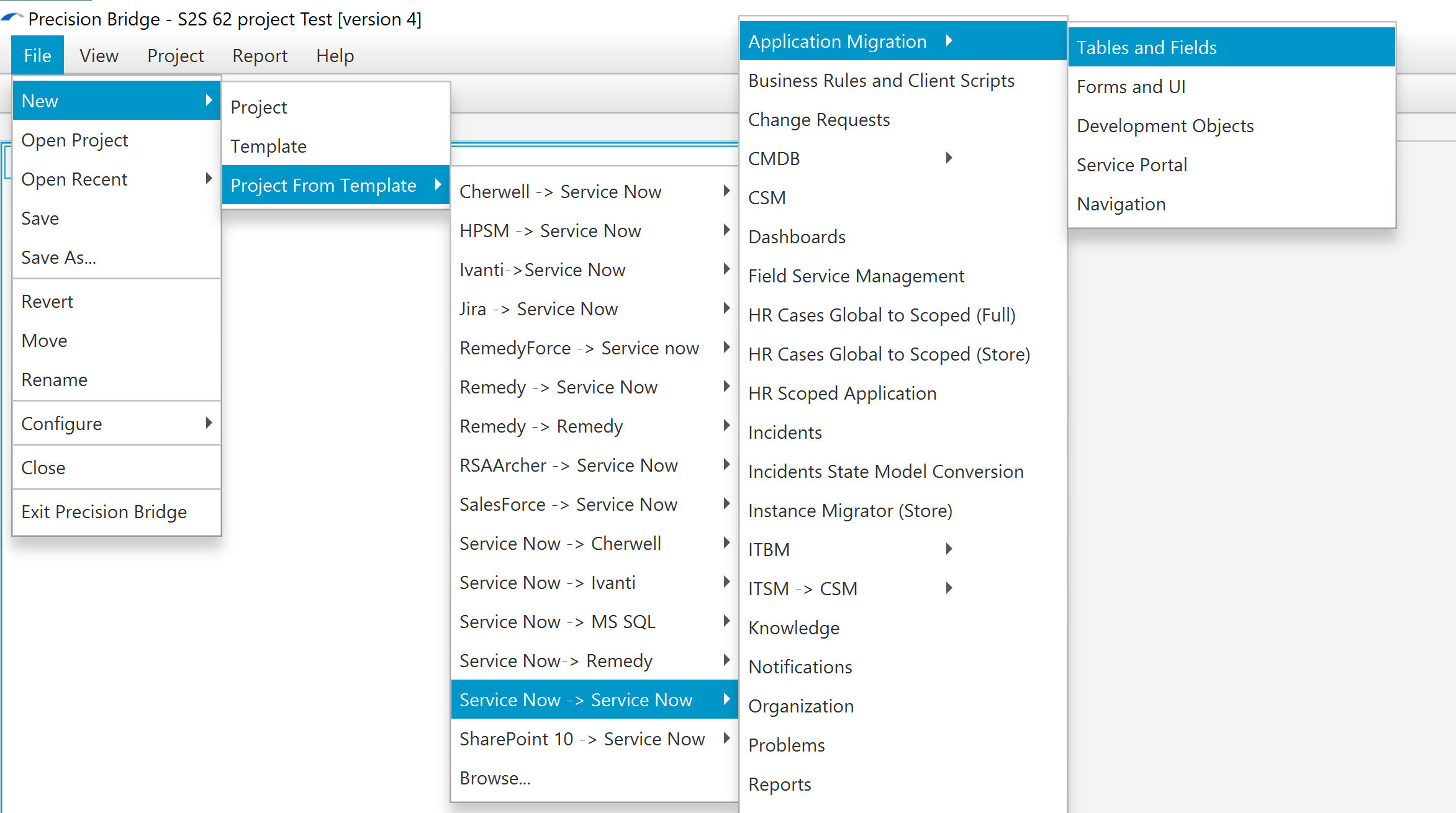Click the Precision Bridge app icon in title bar

pos(12,19)
